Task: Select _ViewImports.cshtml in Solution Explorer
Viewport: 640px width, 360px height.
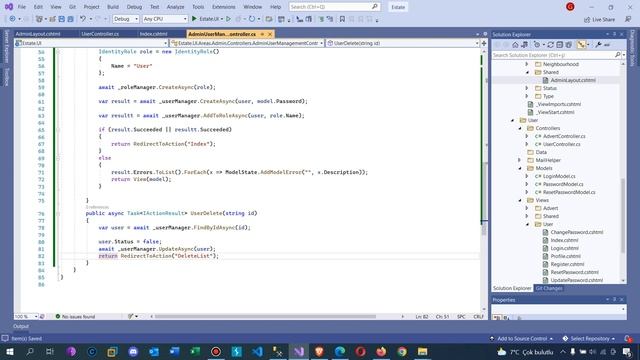Action: pos(558,104)
